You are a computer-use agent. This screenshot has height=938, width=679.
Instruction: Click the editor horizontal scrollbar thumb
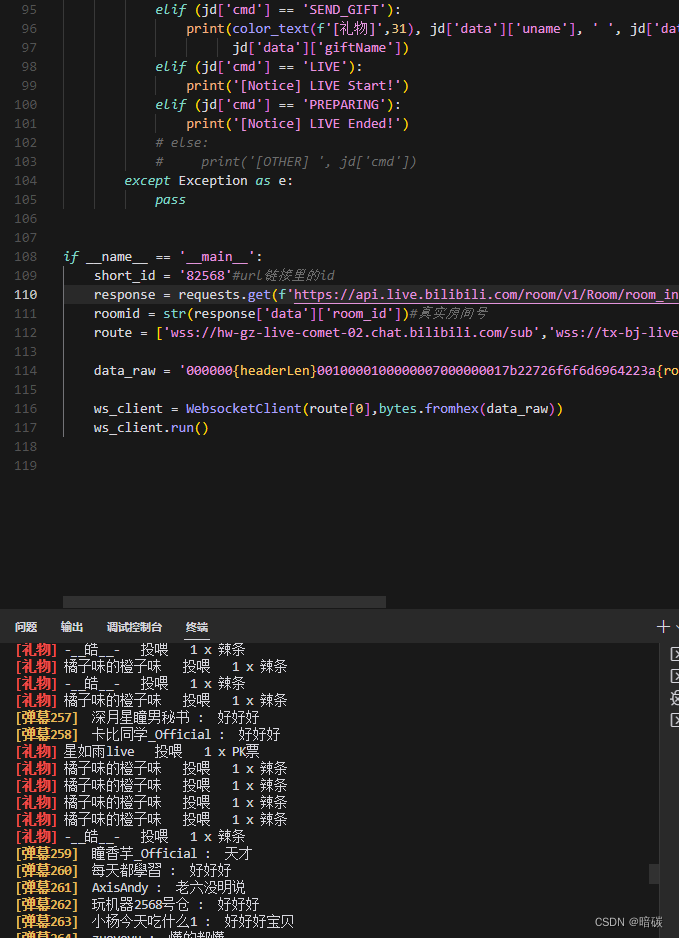pos(224,602)
